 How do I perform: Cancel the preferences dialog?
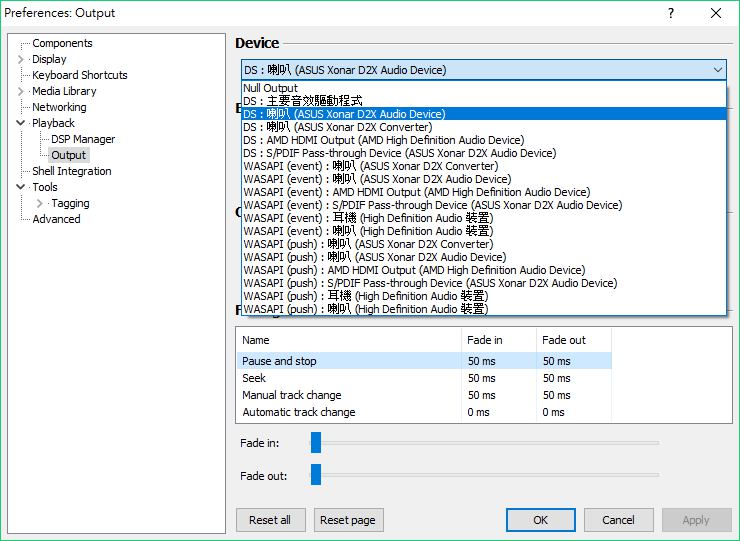click(x=618, y=520)
